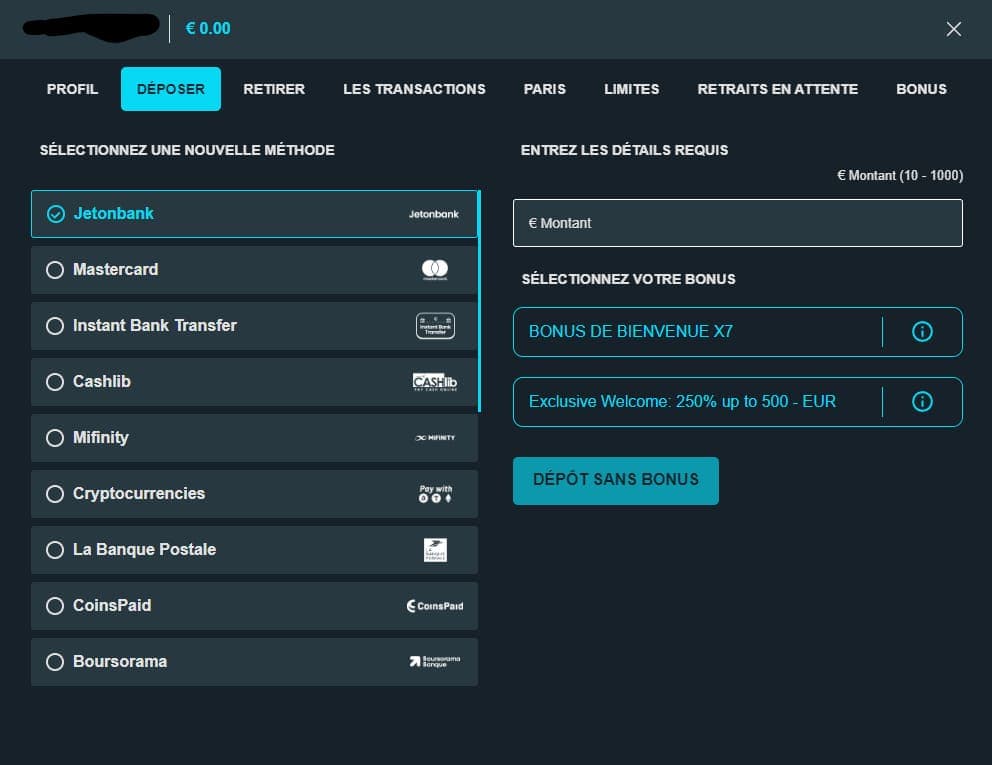This screenshot has height=765, width=992.
Task: Click the payment methods list scrollbar
Action: [x=480, y=301]
